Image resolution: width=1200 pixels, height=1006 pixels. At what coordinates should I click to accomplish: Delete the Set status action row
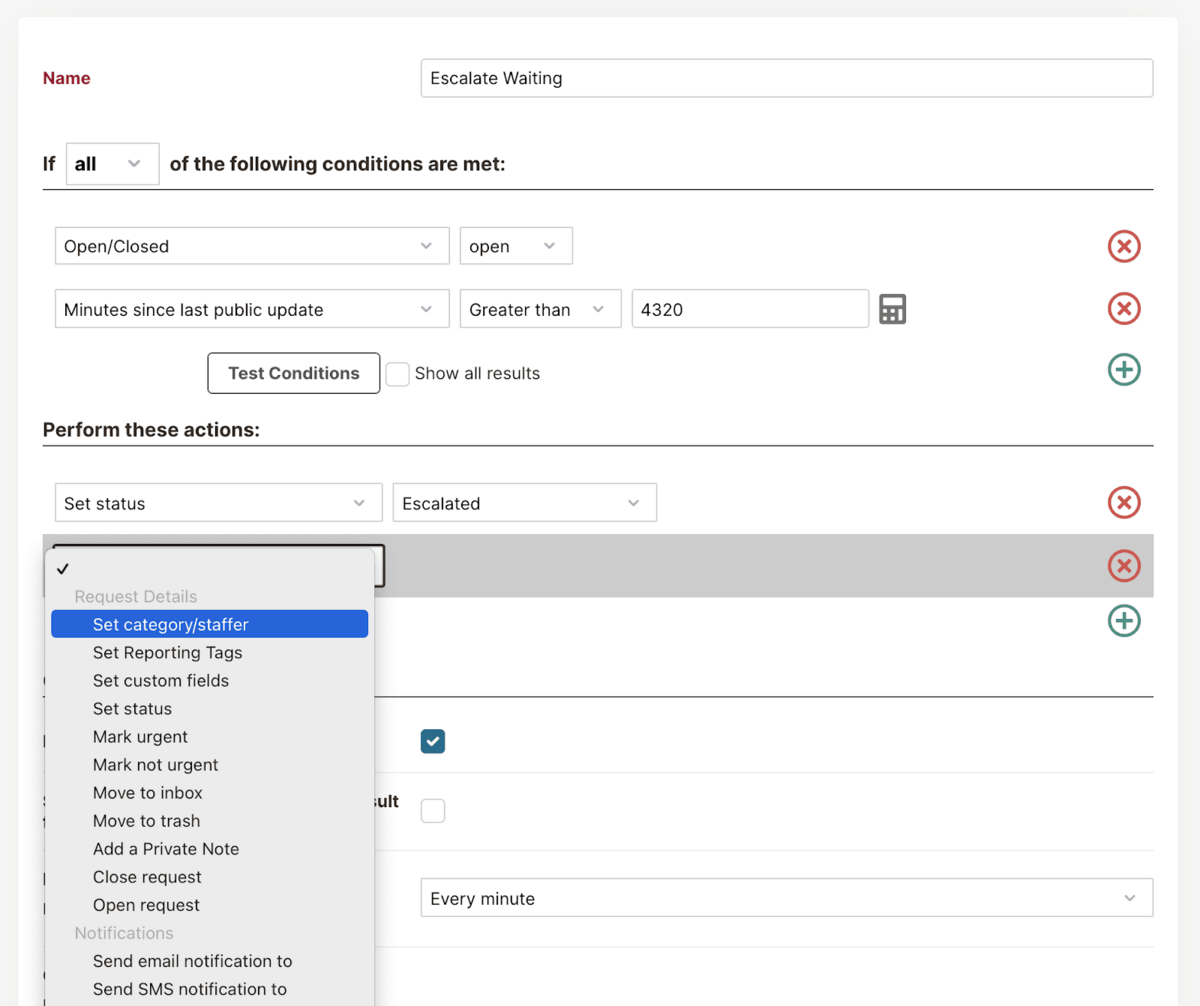click(1124, 502)
